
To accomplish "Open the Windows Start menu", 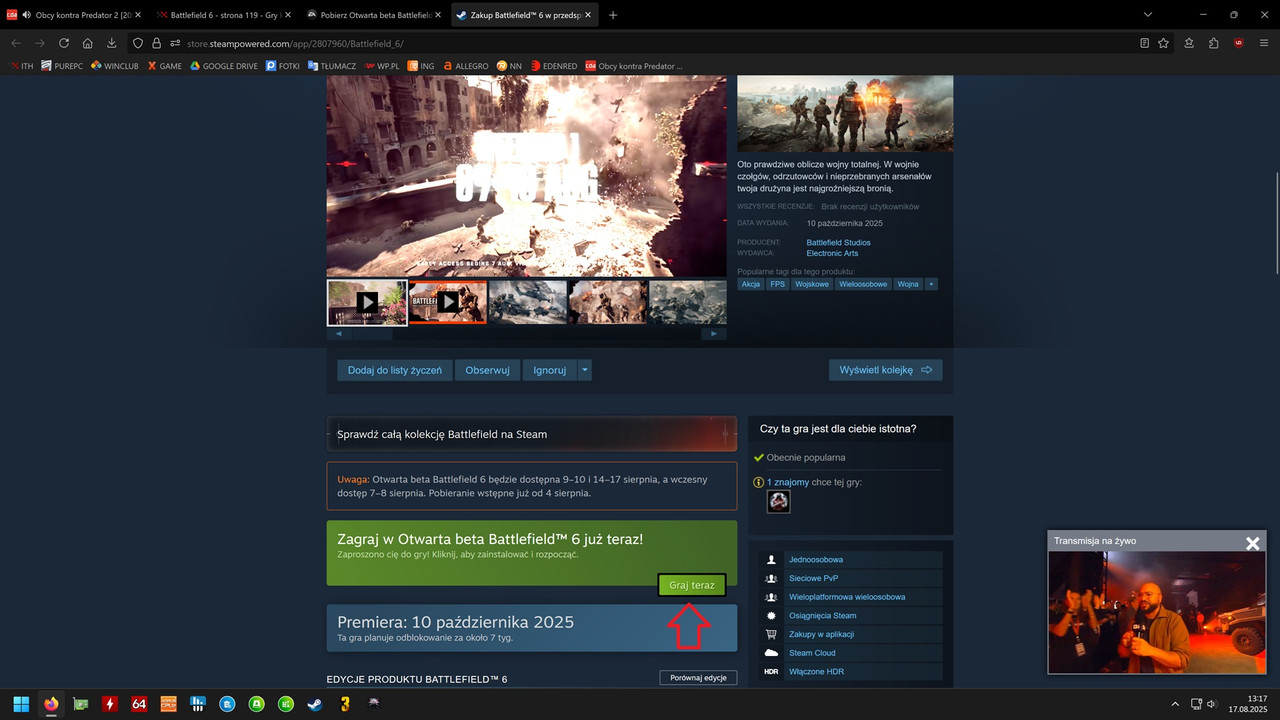I will [20, 704].
